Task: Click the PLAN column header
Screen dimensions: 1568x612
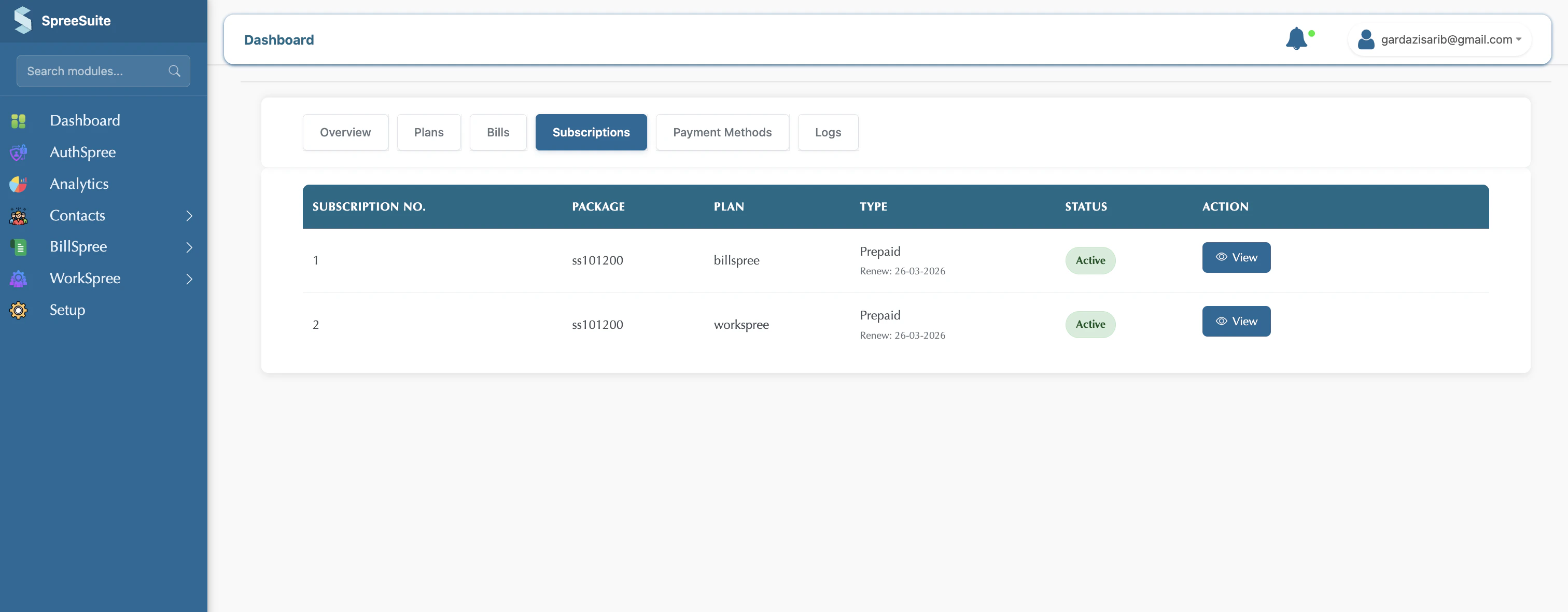Action: coord(729,206)
